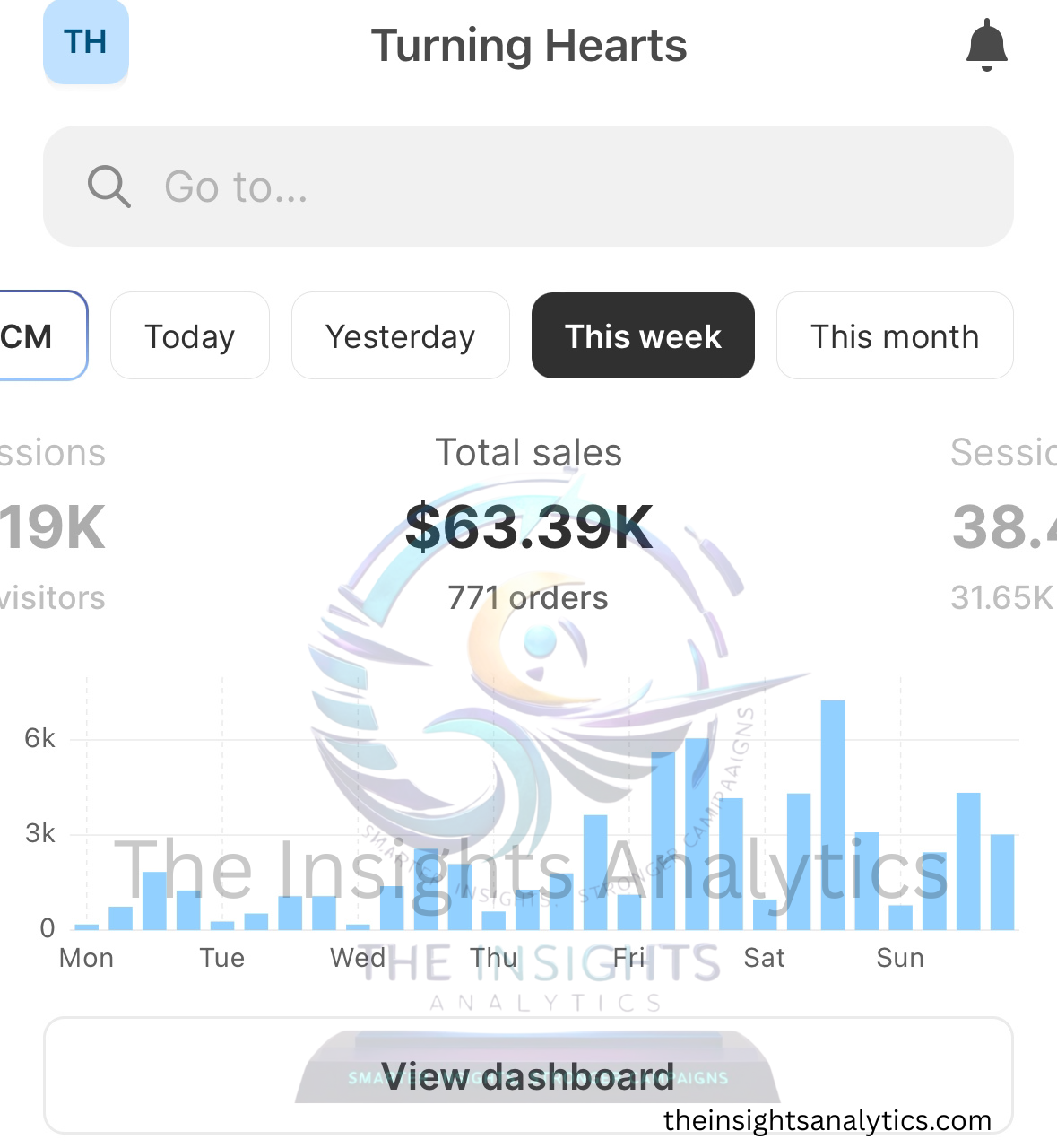The width and height of the screenshot is (1057, 1148).
Task: Click the Turning Hearts store title
Action: (529, 46)
